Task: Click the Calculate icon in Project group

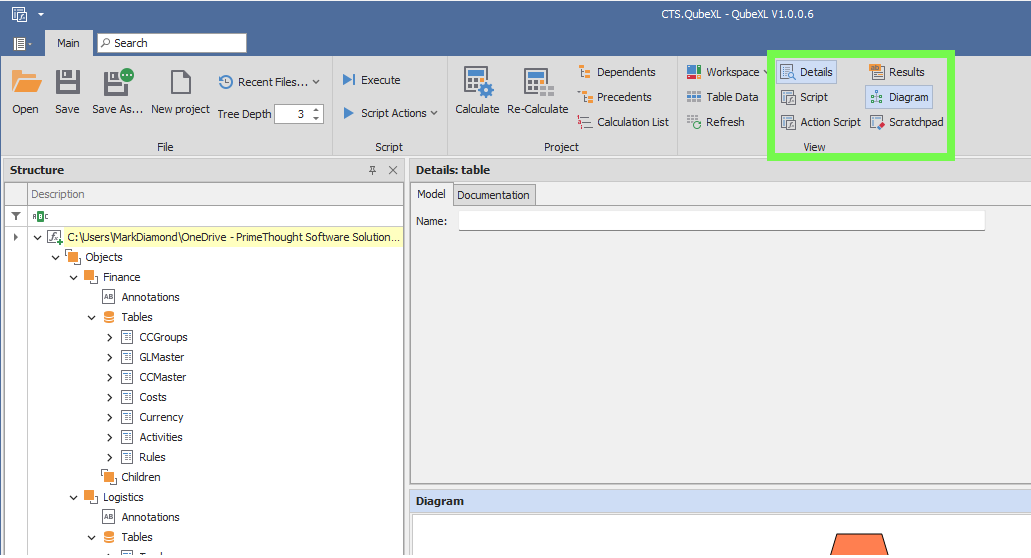Action: point(477,83)
